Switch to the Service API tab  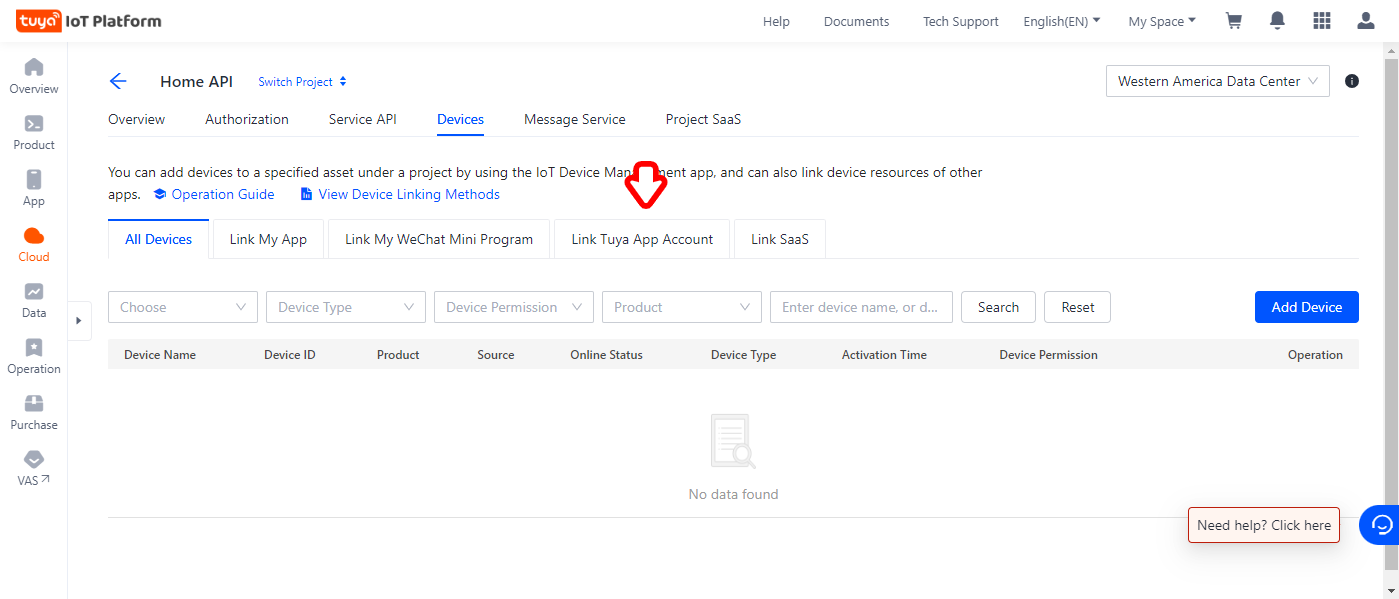[x=362, y=120]
